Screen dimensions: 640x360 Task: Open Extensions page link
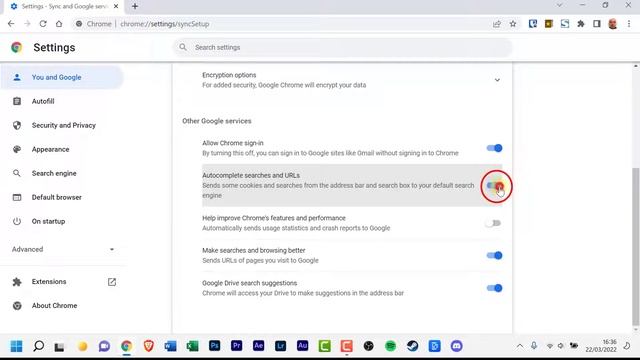coord(64,282)
